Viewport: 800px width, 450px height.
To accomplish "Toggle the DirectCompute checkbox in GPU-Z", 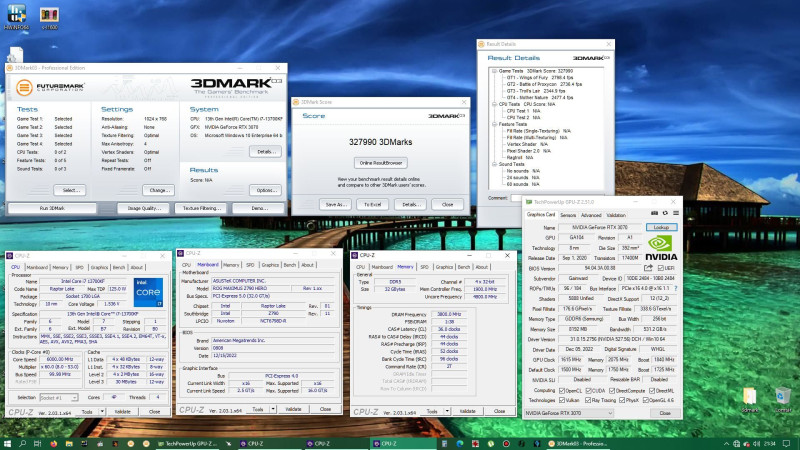I will tap(612, 390).
